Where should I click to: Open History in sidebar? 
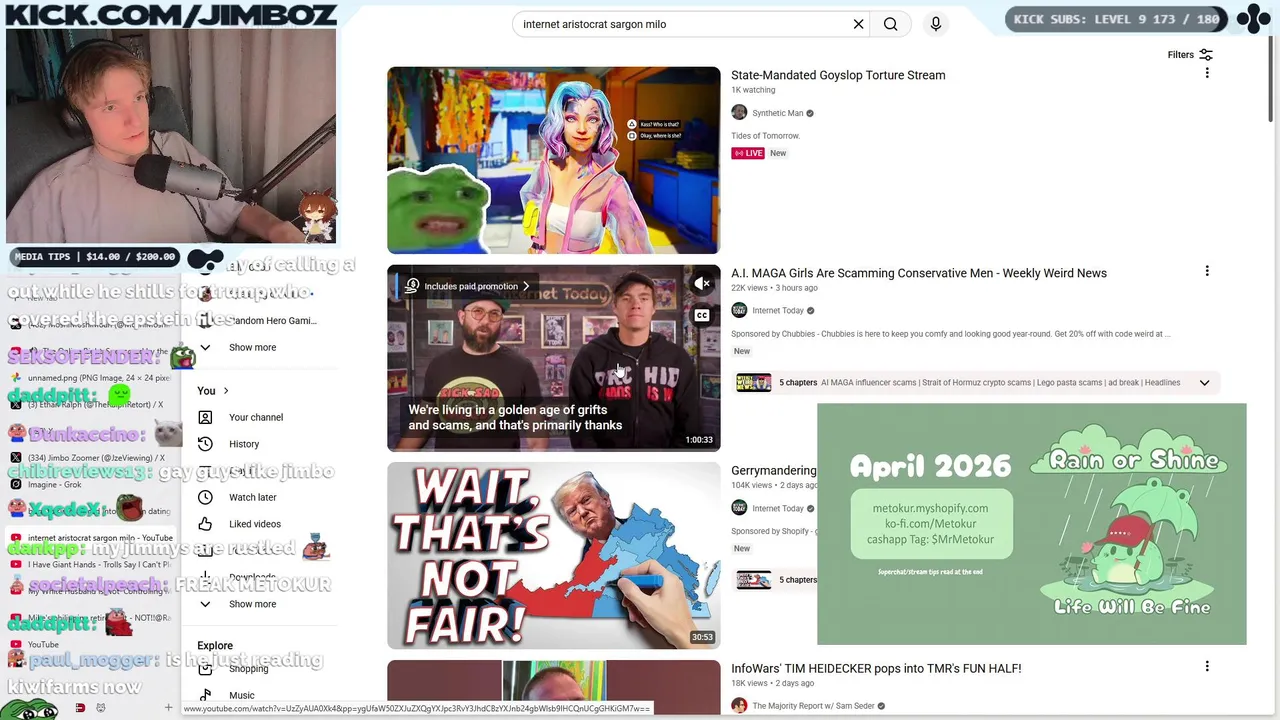click(244, 444)
